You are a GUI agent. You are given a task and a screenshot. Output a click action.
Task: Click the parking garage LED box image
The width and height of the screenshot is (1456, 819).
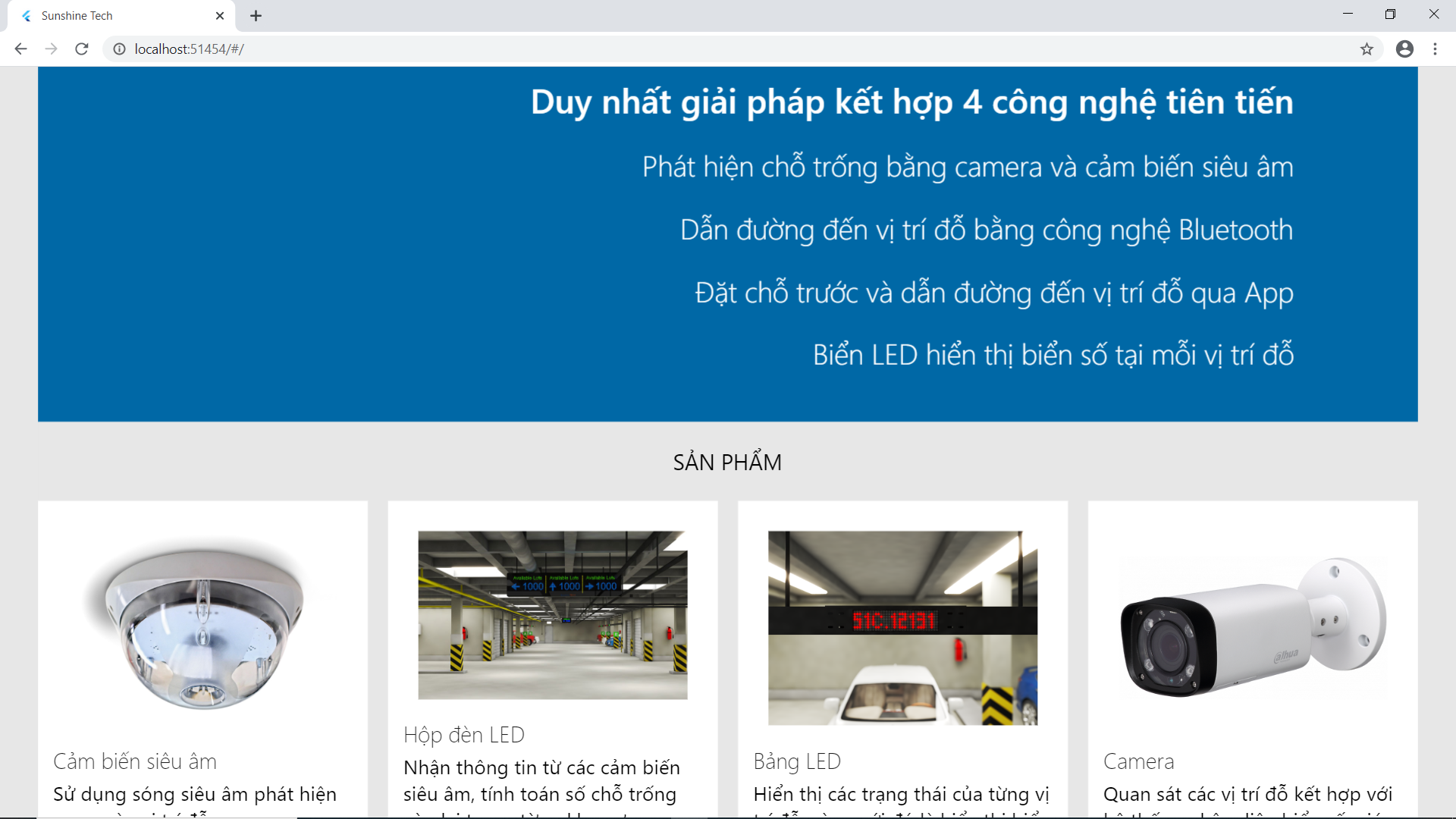pyautogui.click(x=553, y=615)
